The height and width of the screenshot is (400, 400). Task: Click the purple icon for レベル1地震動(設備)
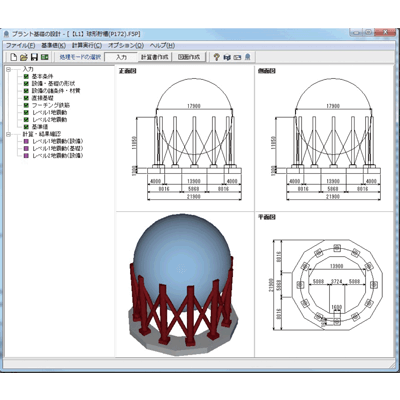(x=26, y=141)
